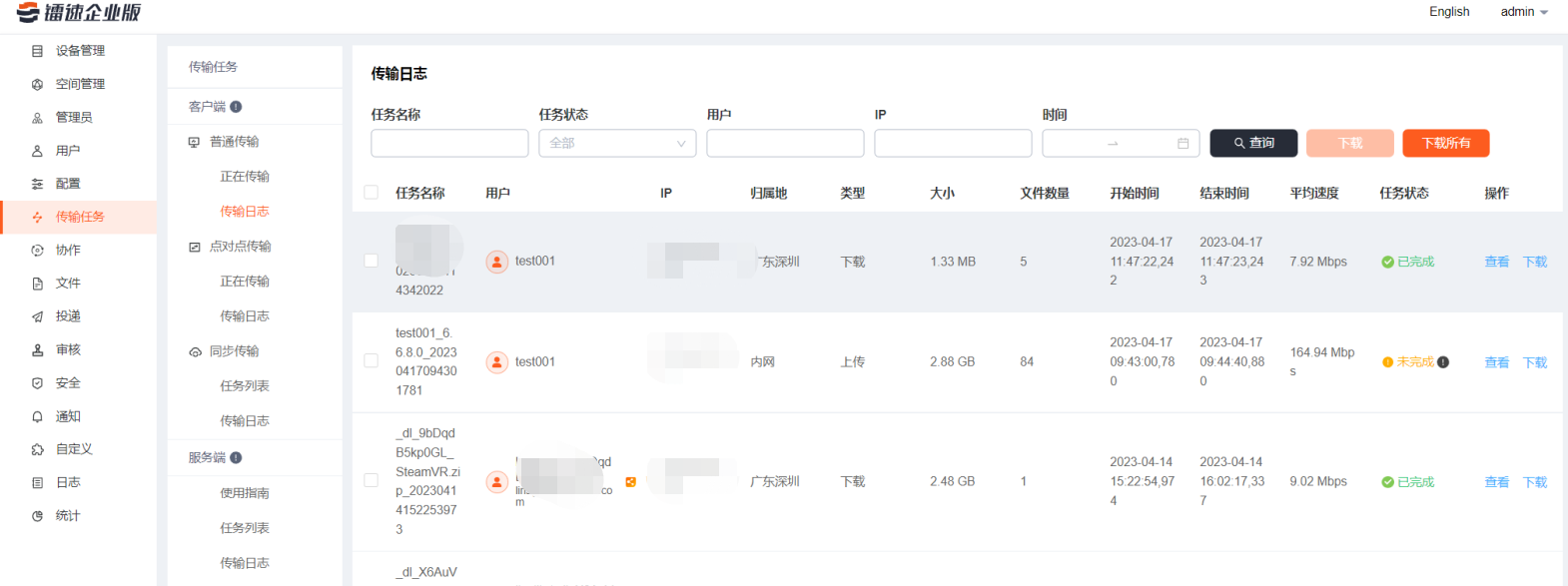Screen dimensions: 1568x586
Task: Click 查看 for the 2.88 GB row
Action: point(1497,362)
